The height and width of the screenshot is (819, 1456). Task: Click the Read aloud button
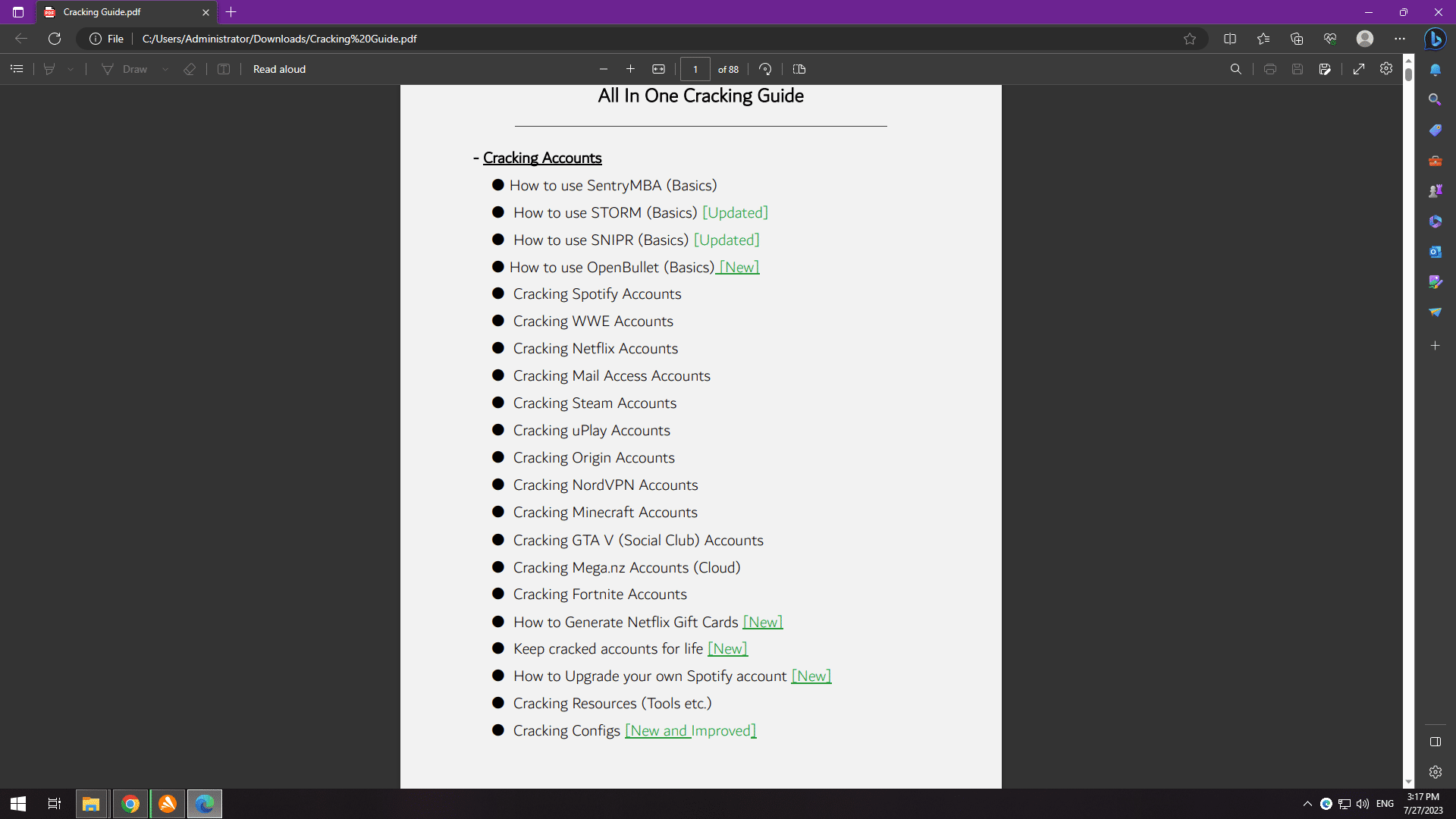pos(279,69)
